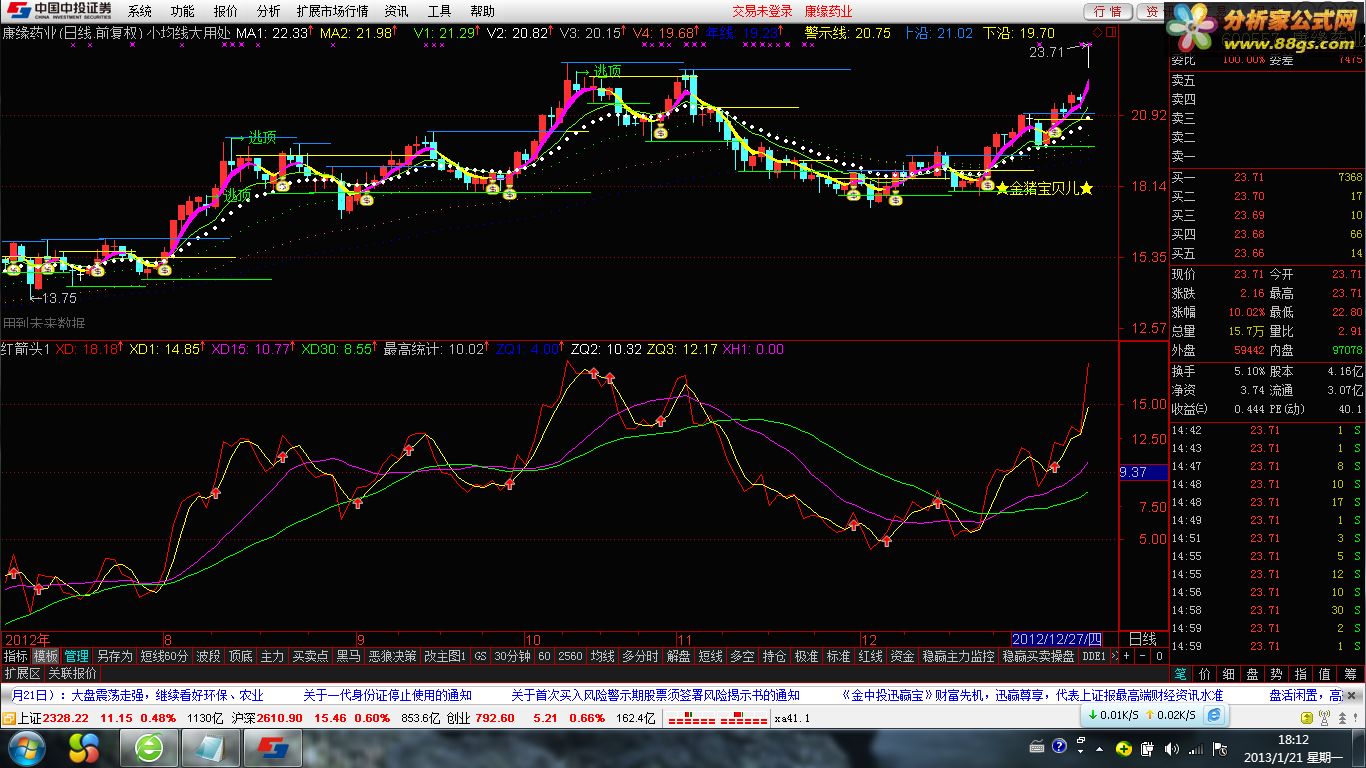
Task: Switch to 极准 template
Action: tap(806, 656)
